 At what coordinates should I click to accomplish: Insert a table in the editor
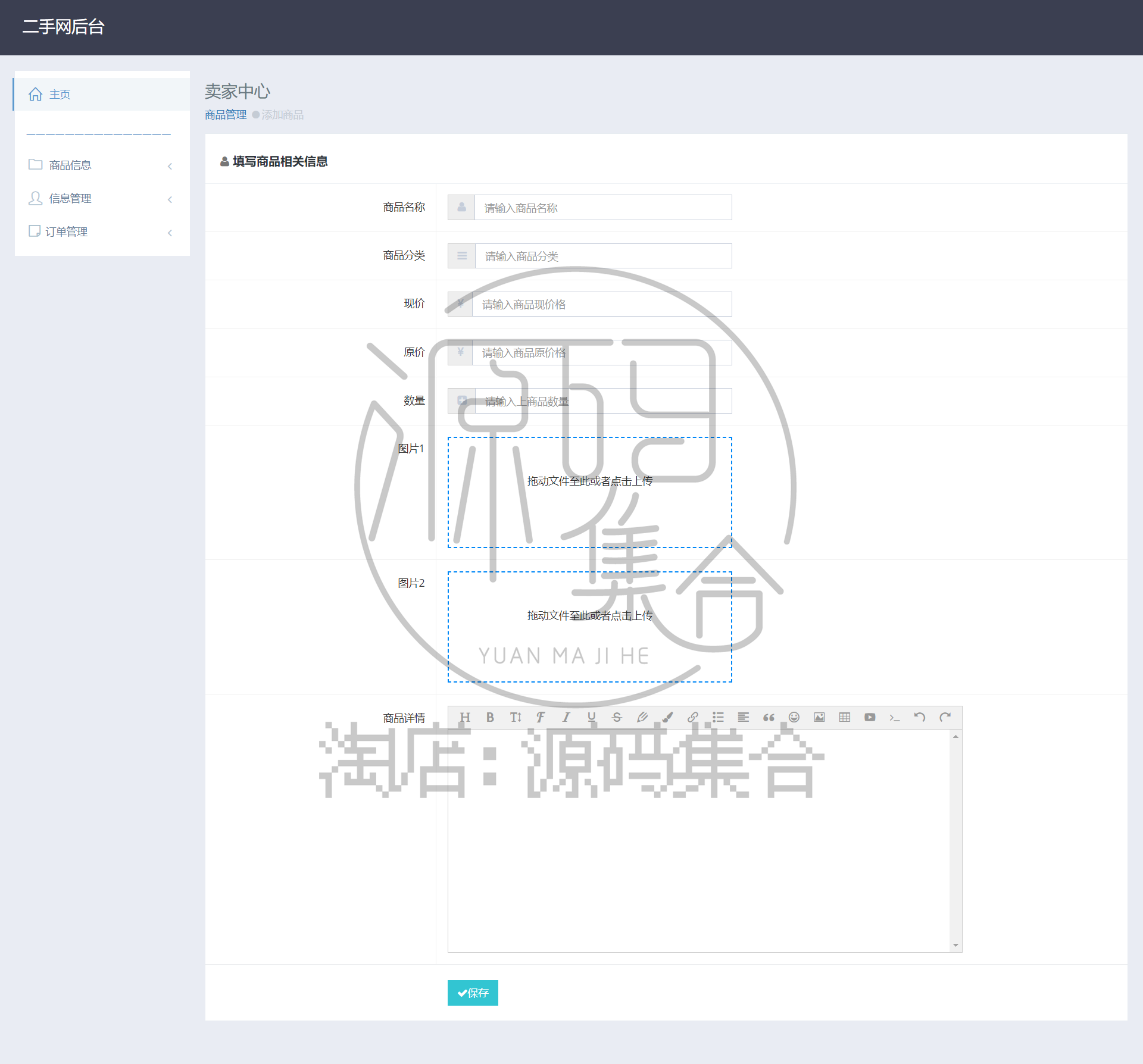coord(845,718)
